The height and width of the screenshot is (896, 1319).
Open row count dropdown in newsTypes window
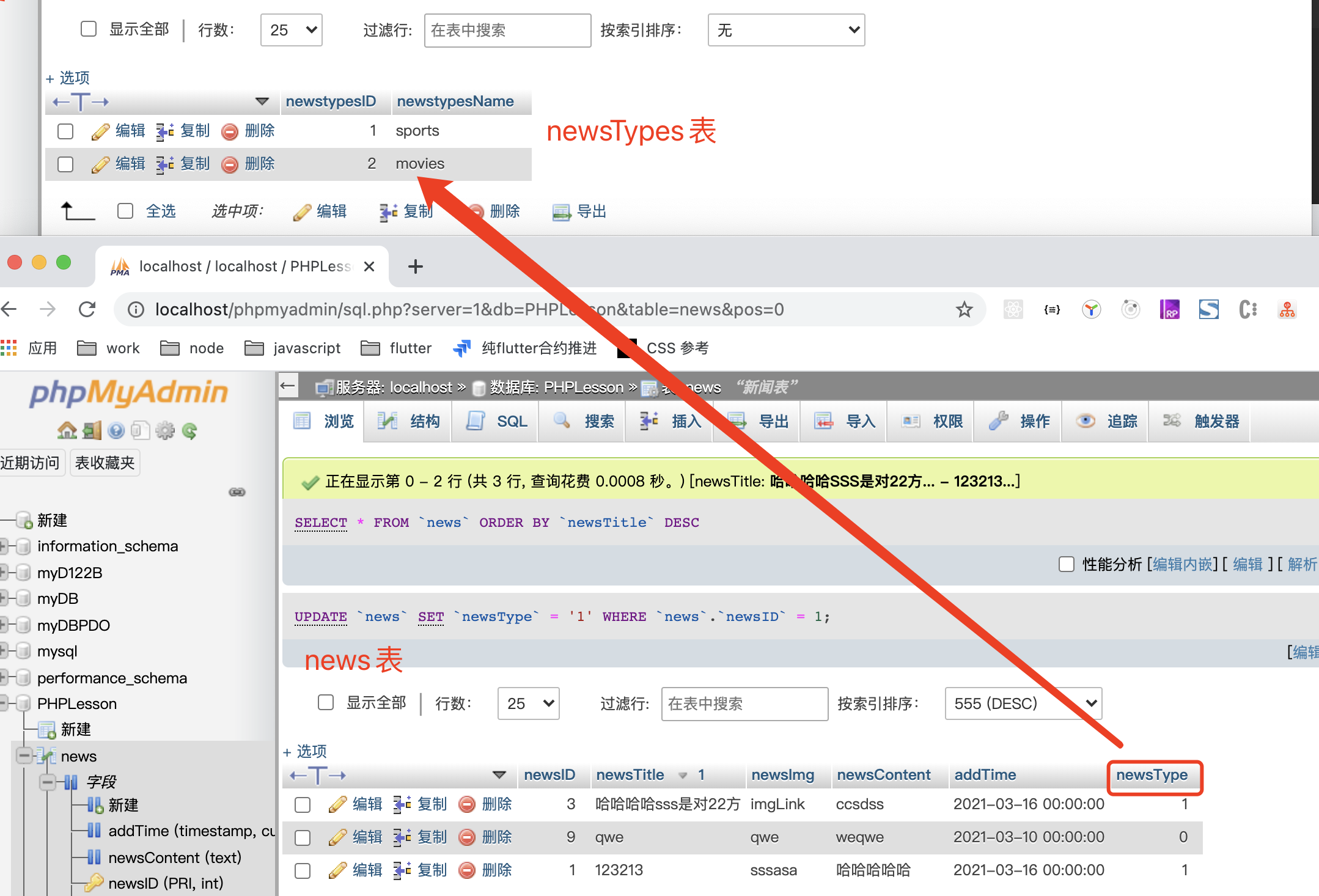point(292,30)
